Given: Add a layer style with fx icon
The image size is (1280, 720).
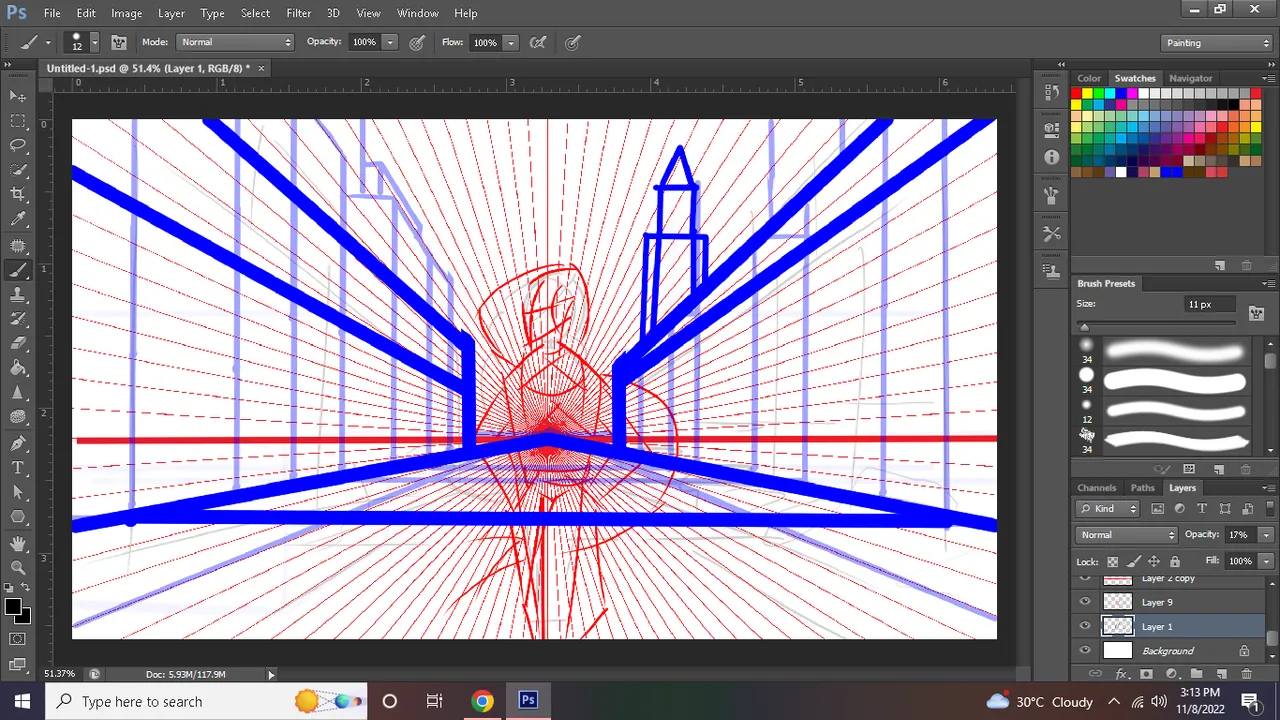Looking at the screenshot, I should point(1121,675).
